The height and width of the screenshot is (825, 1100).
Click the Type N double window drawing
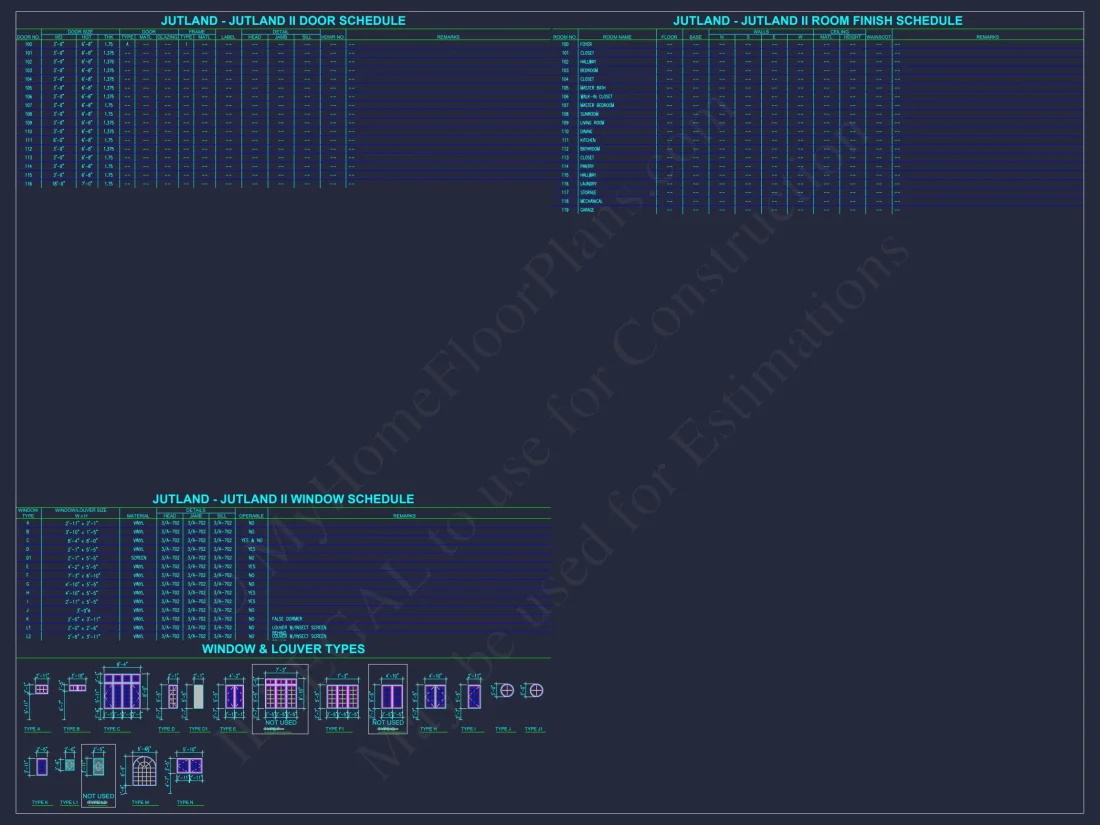pyautogui.click(x=189, y=767)
